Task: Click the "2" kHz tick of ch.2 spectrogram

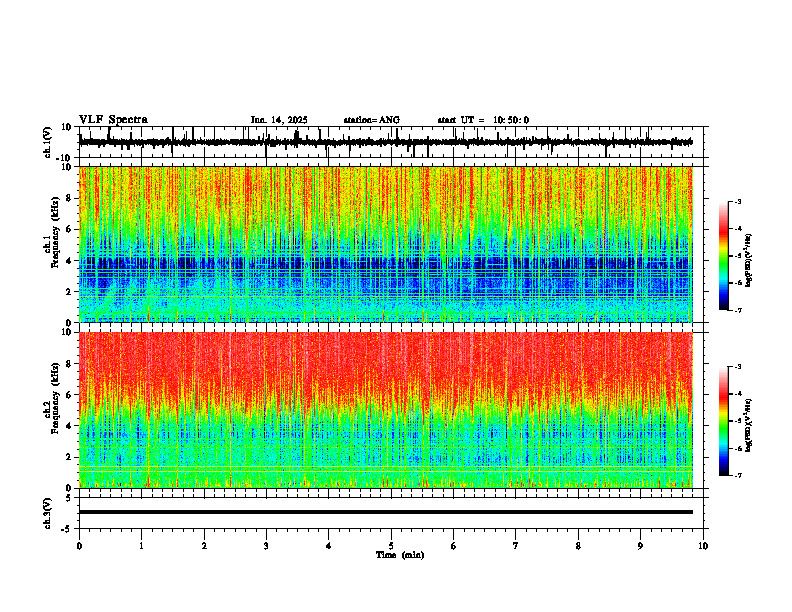Action: 70,457
